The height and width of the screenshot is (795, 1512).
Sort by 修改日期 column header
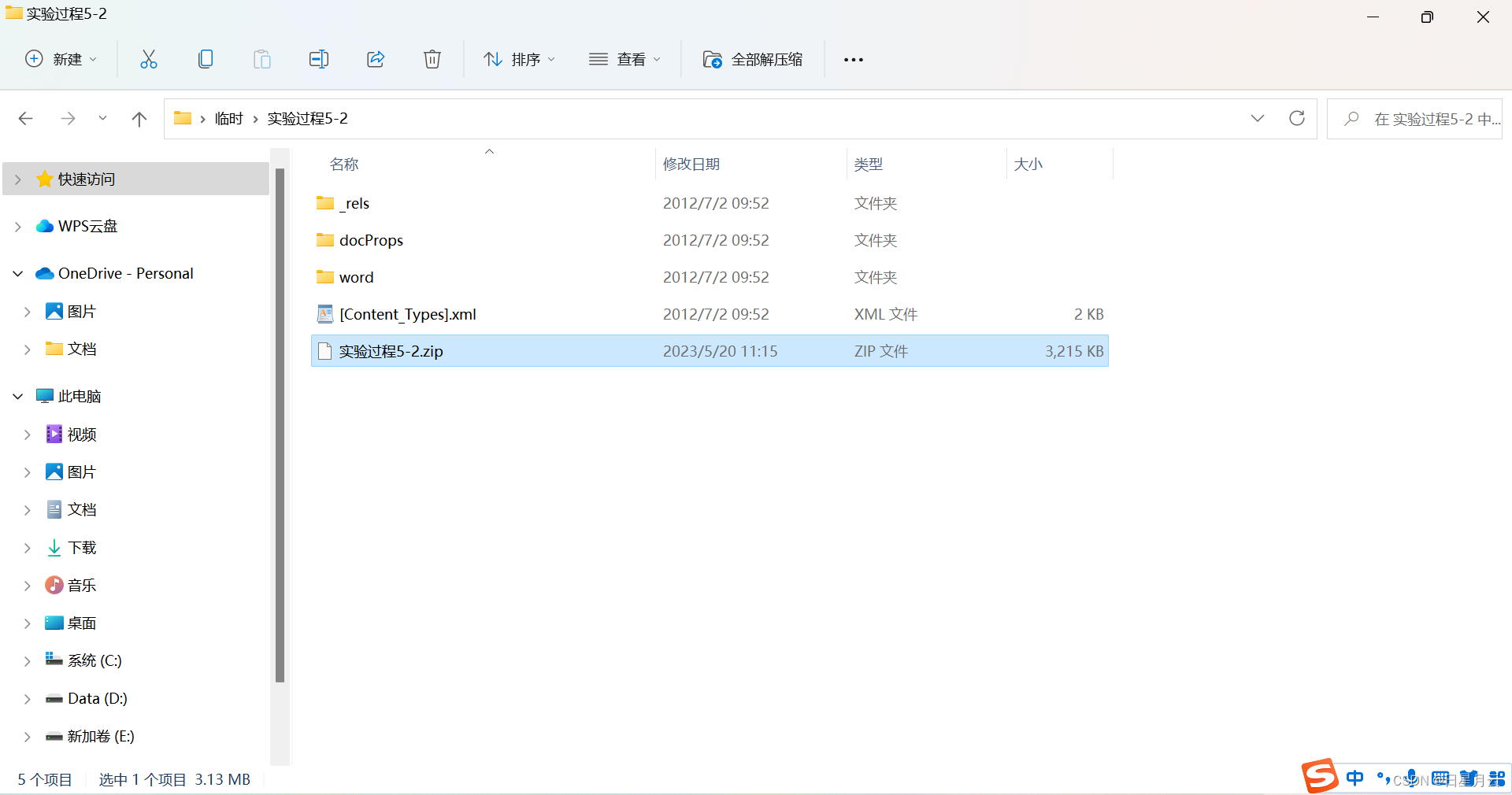(691, 165)
